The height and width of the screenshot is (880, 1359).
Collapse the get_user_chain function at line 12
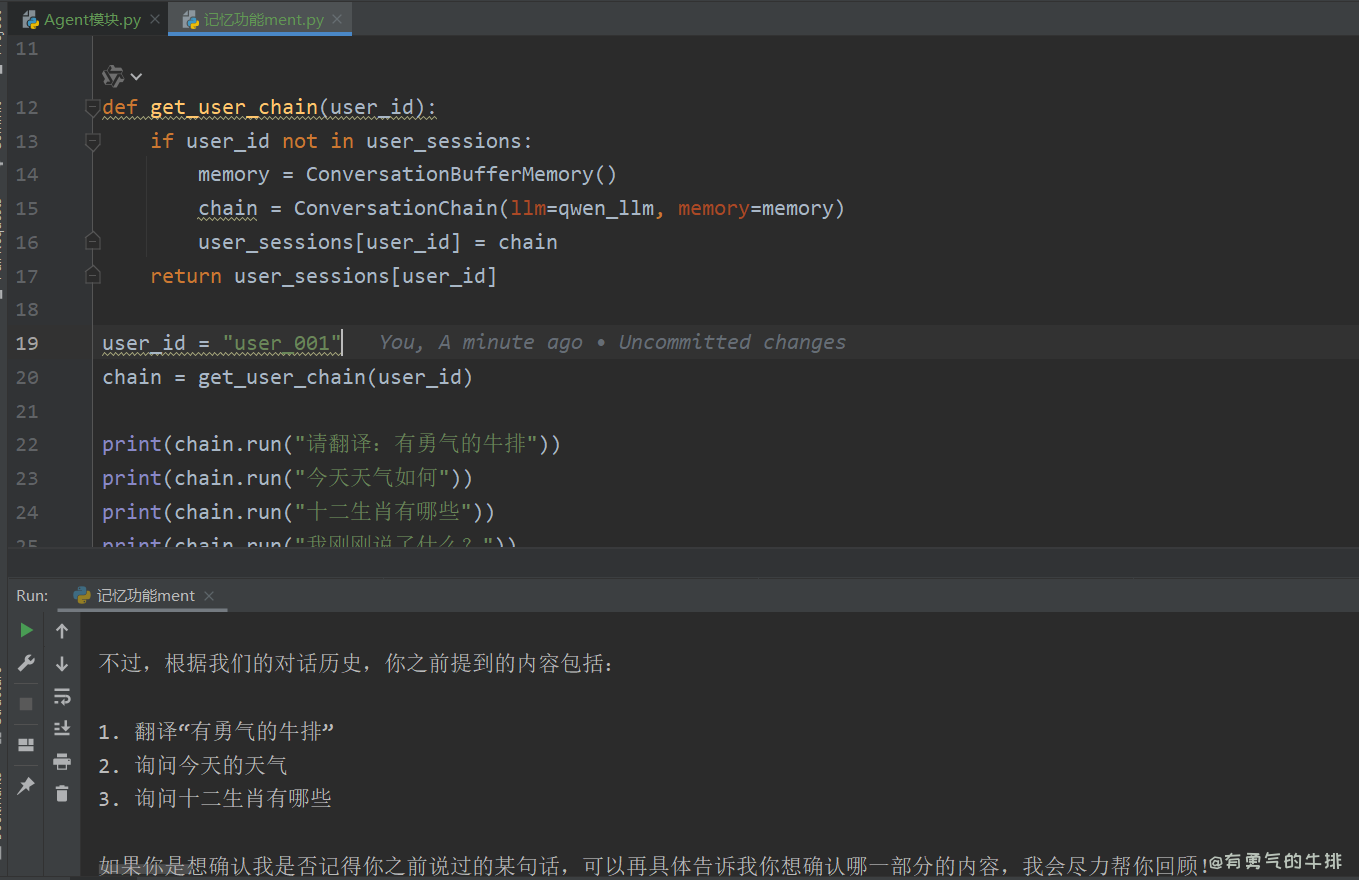[x=92, y=107]
